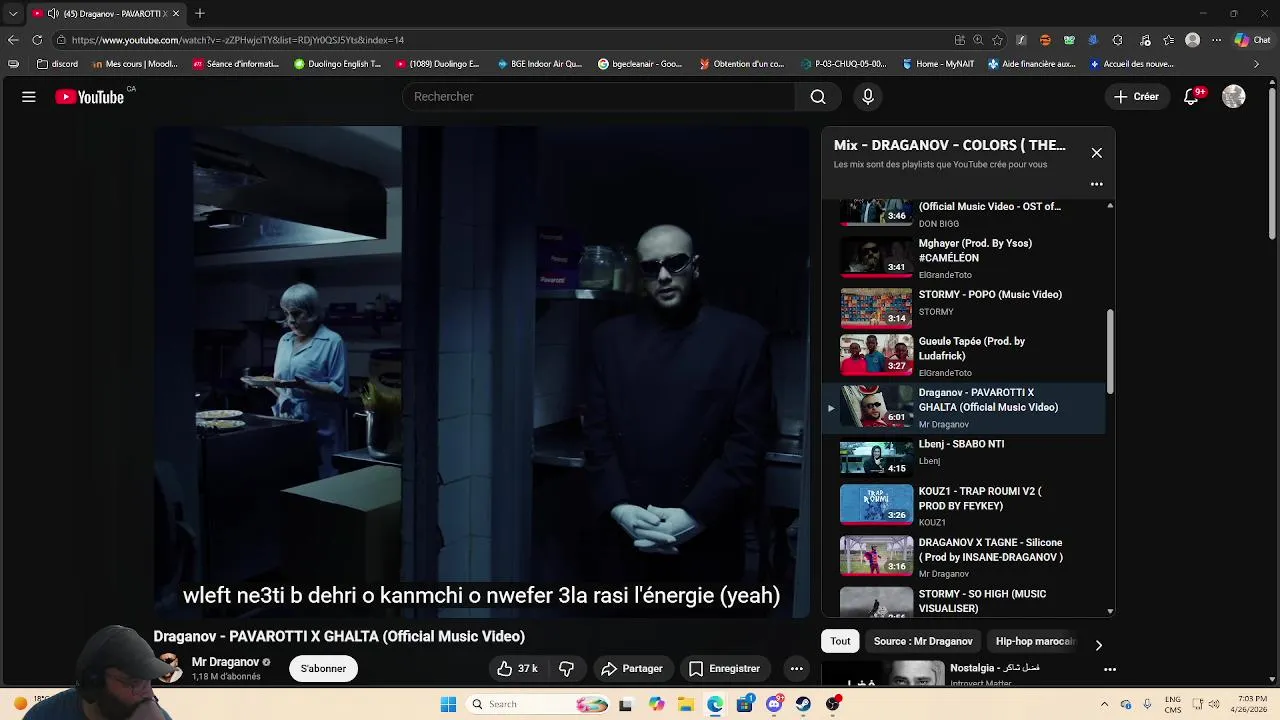This screenshot has width=1280, height=720.
Task: Close the Draganov - PAVAROTTI browser tab
Action: tap(176, 13)
